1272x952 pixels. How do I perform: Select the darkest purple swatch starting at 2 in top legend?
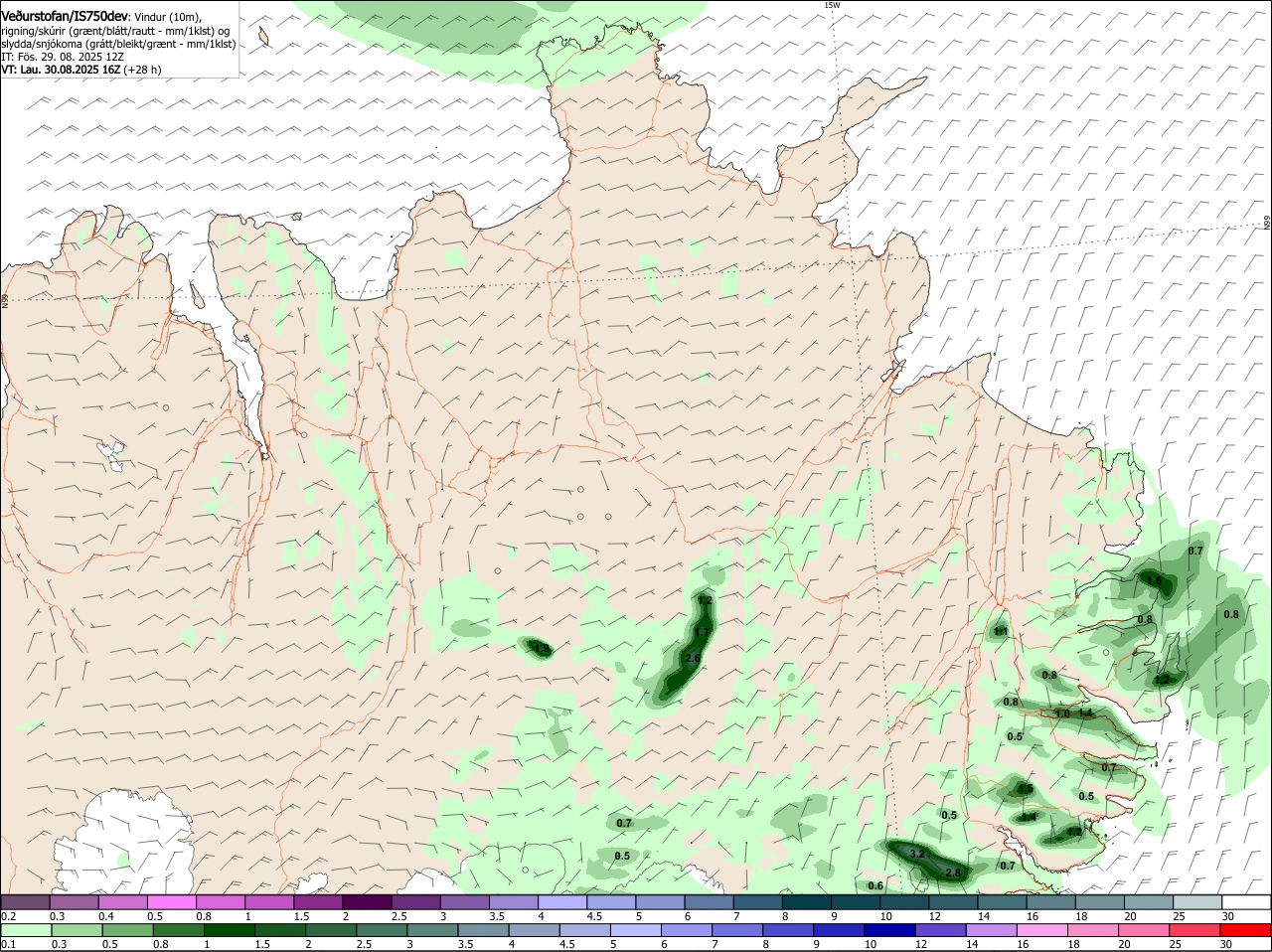(x=367, y=901)
